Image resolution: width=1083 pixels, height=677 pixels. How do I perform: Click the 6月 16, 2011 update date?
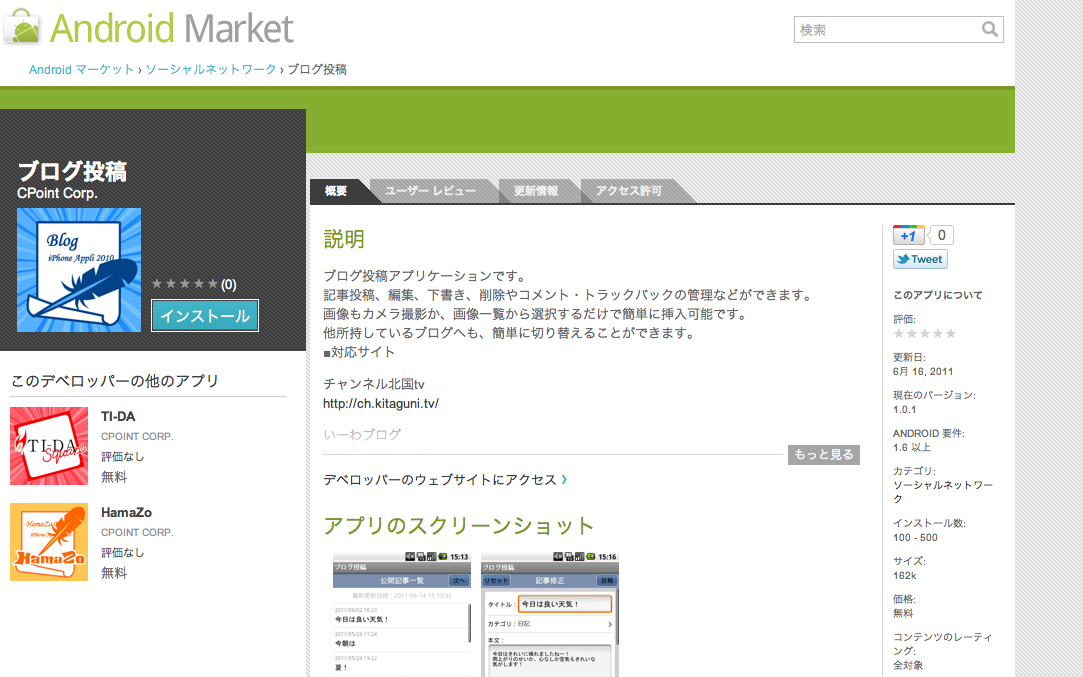pyautogui.click(x=923, y=372)
